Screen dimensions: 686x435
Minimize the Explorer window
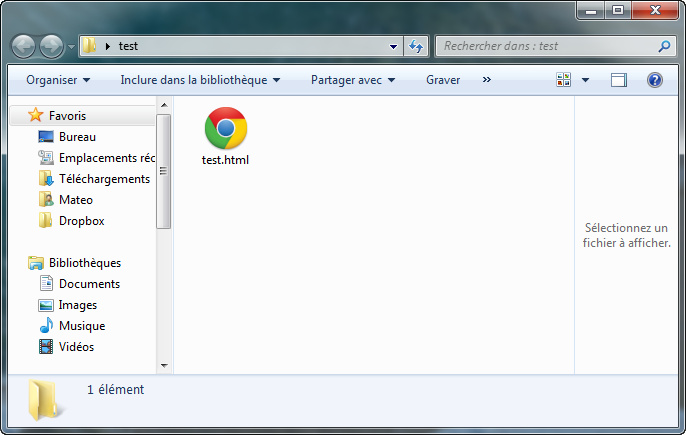point(591,11)
